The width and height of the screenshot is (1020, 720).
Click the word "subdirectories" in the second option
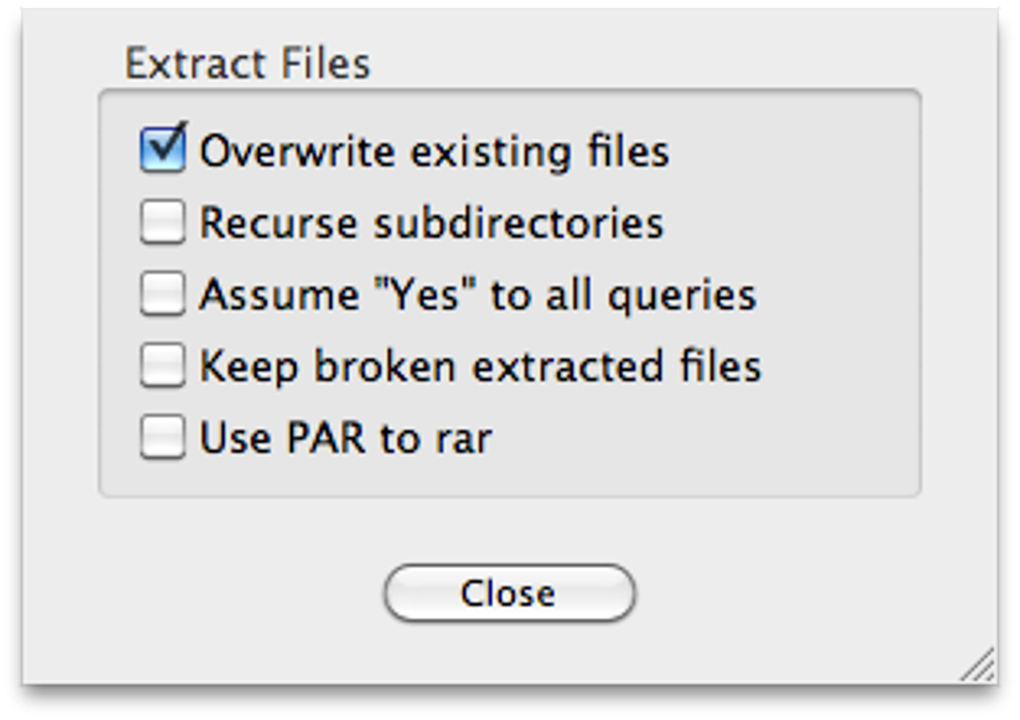click(518, 223)
